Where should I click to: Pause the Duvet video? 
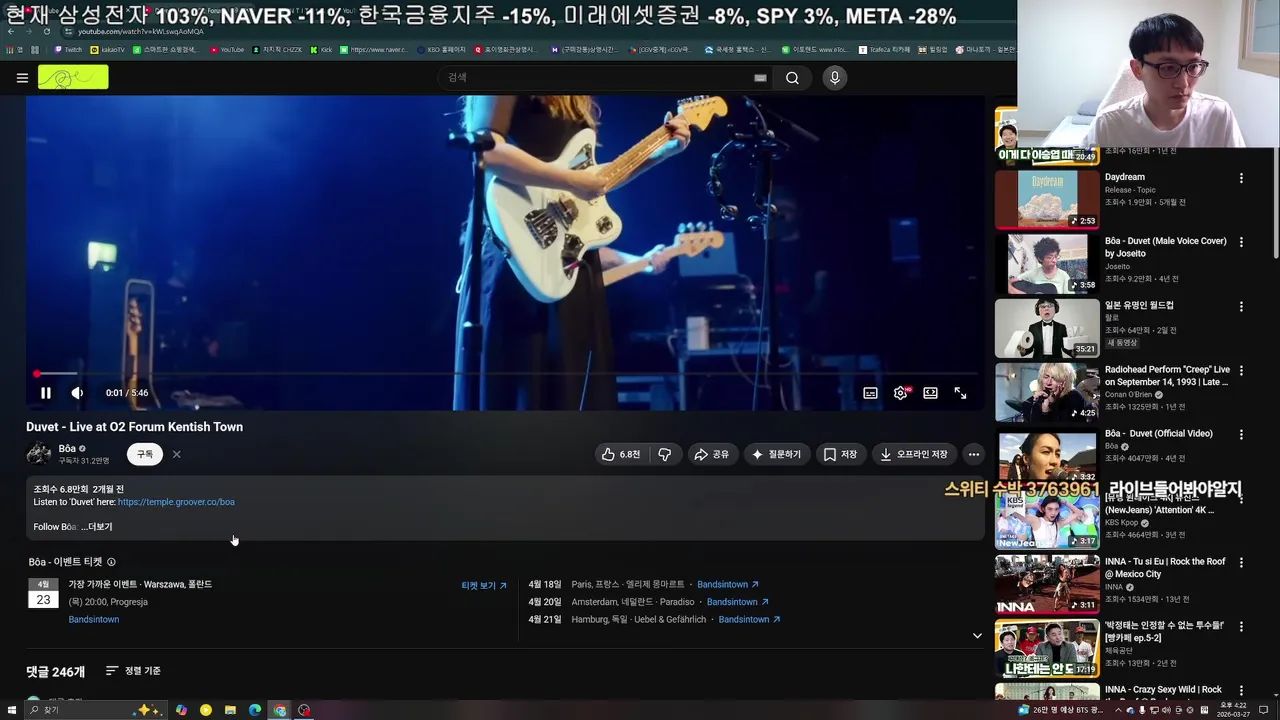point(45,393)
